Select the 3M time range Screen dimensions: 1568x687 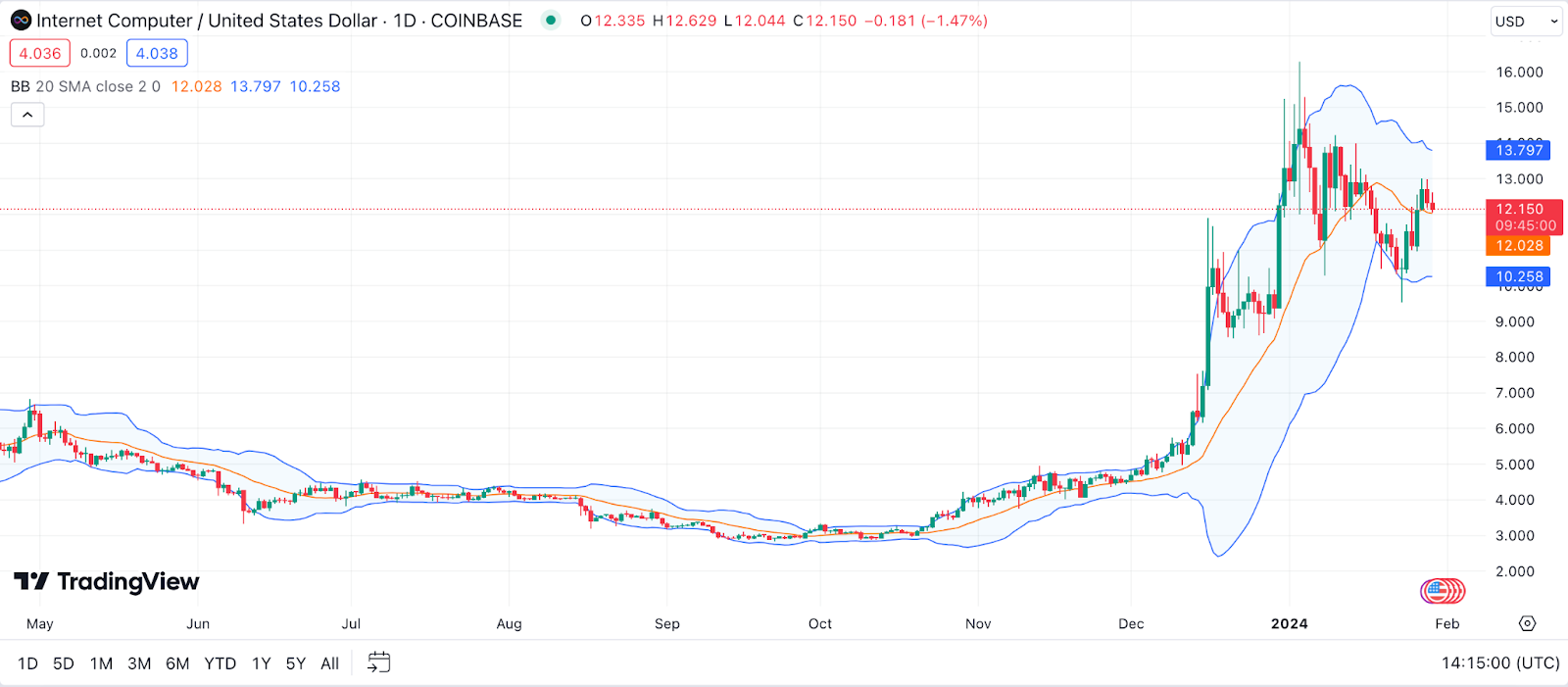coord(139,663)
